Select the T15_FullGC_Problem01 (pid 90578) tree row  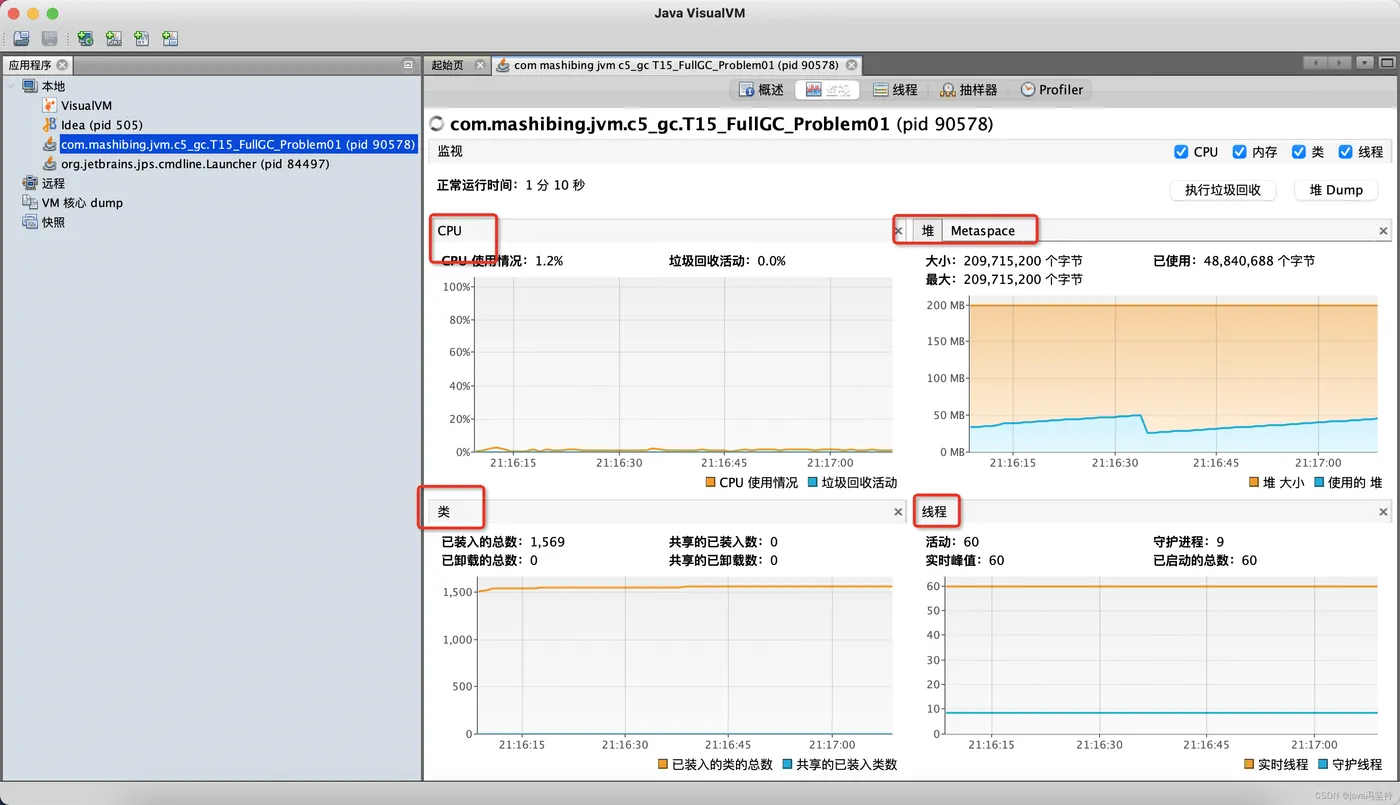237,144
